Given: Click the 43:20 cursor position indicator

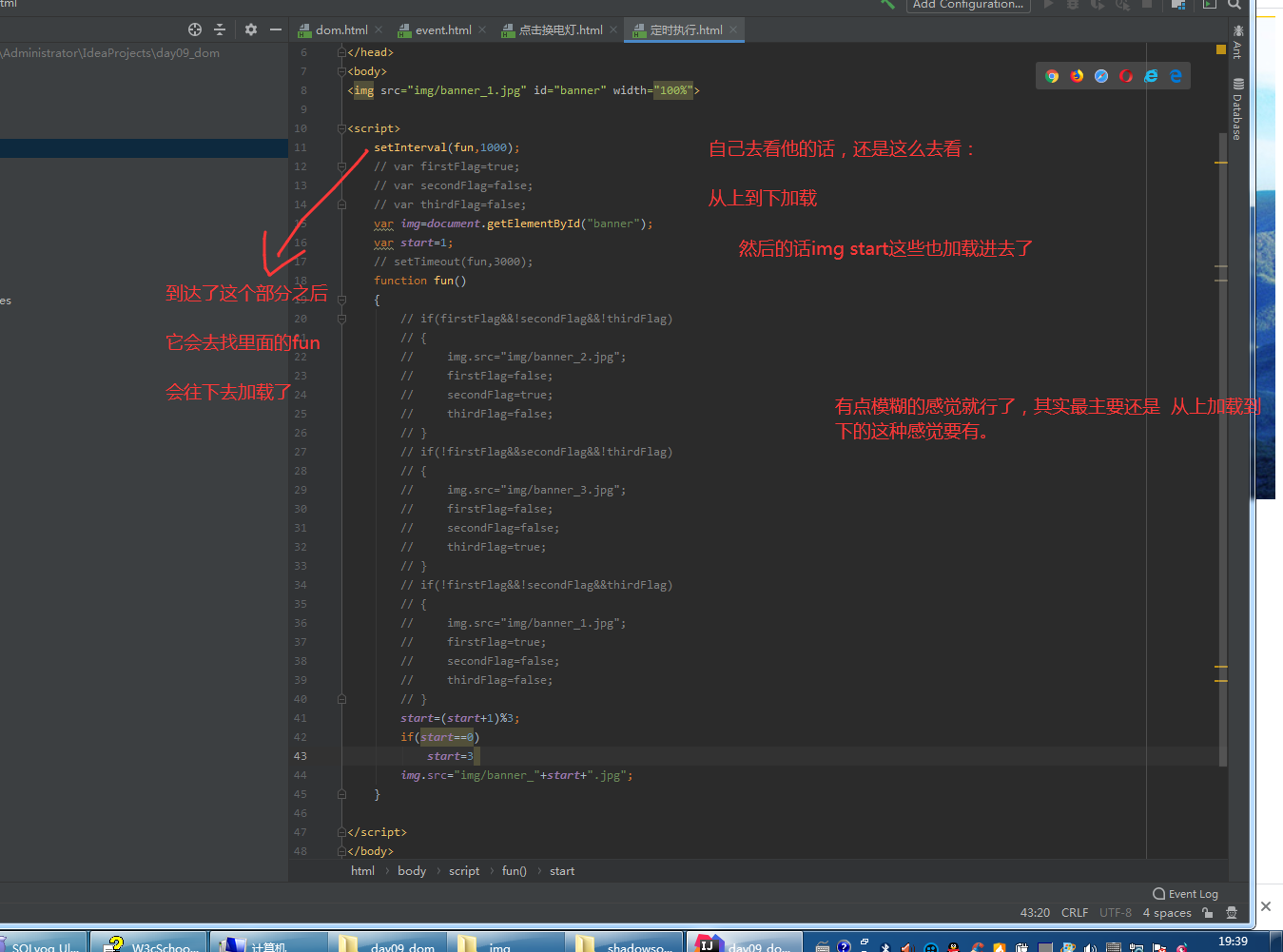Looking at the screenshot, I should pos(1035,913).
